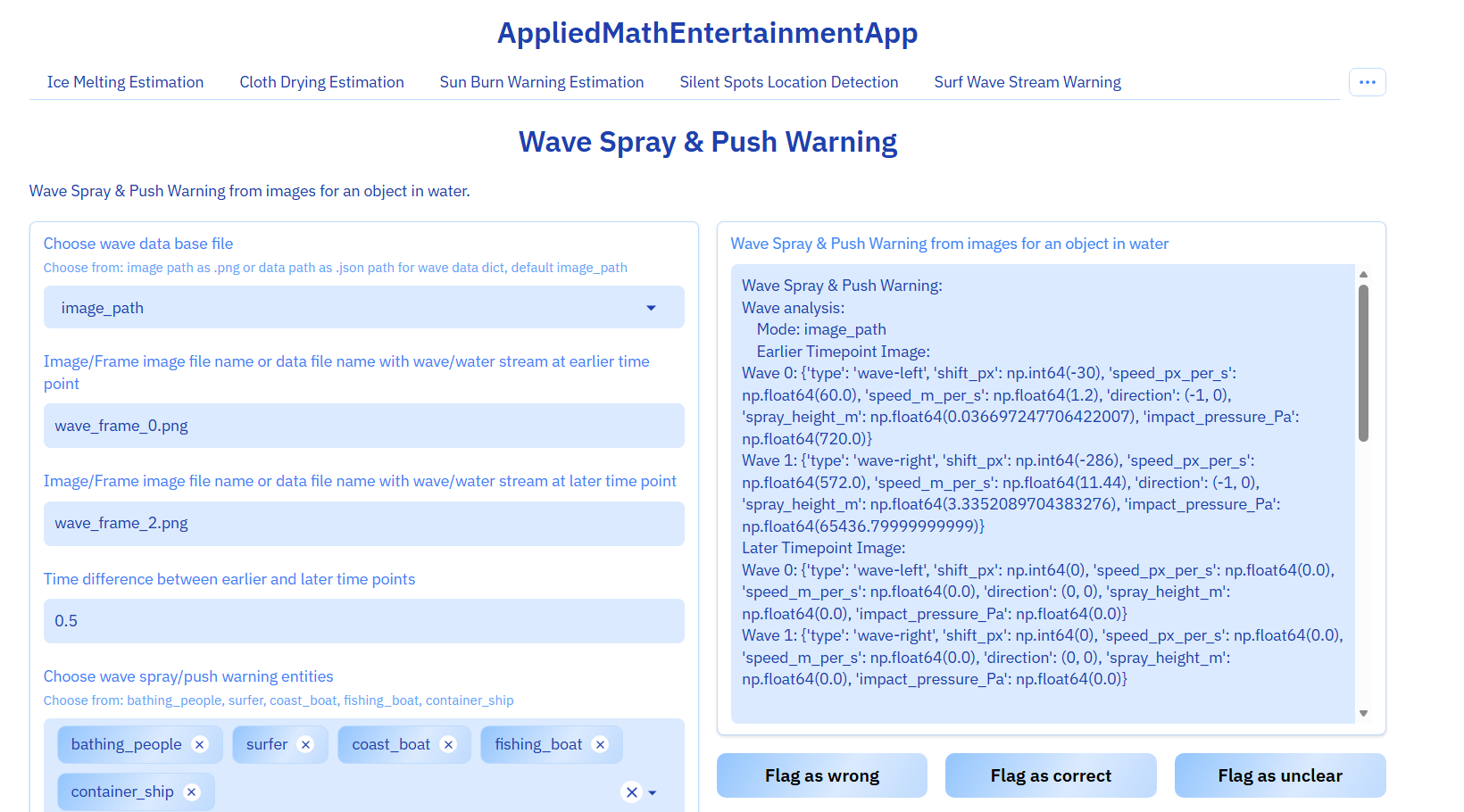Open the image_path data base file dropdown
This screenshot has width=1464, height=812.
coord(363,307)
